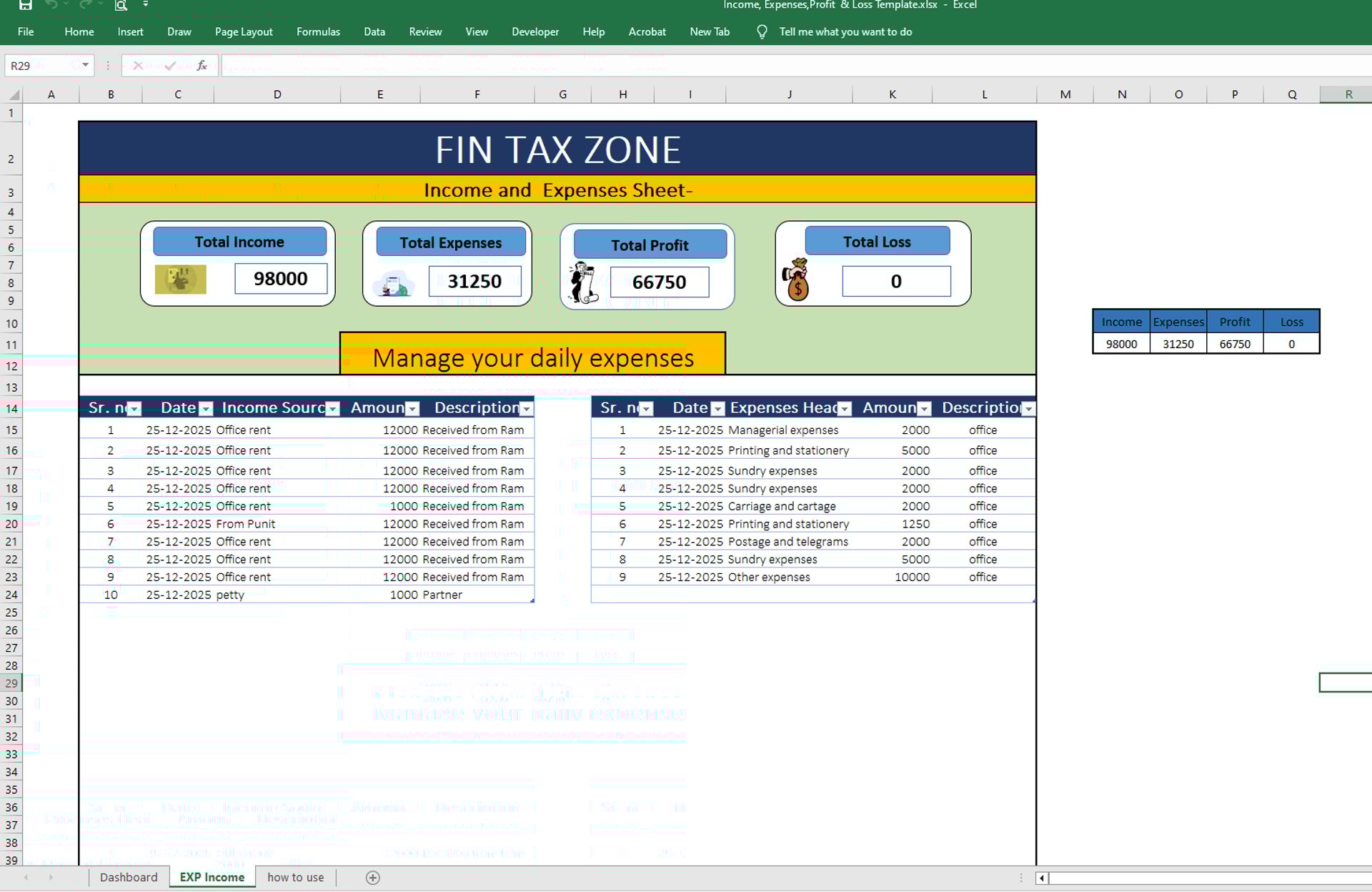Click the yellow Manage your daily expenses banner

532,355
